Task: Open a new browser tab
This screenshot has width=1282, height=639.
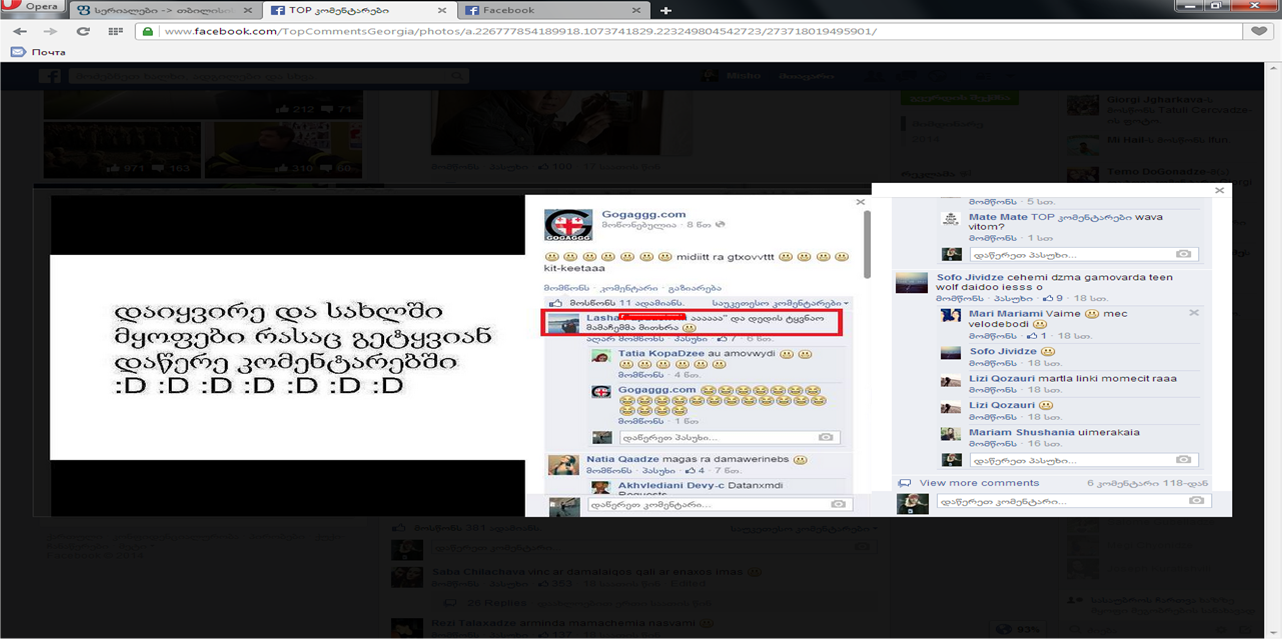Action: [x=666, y=10]
